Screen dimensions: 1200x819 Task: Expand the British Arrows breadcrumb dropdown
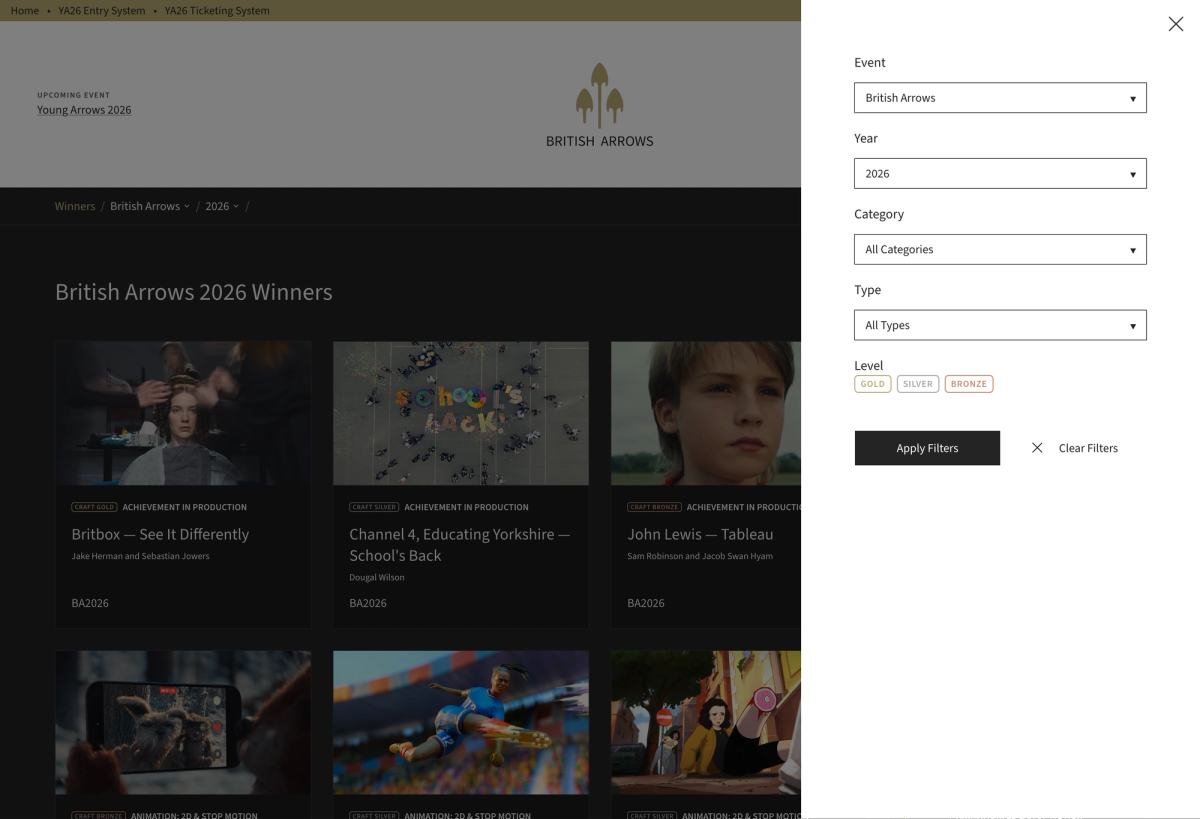[x=150, y=206]
